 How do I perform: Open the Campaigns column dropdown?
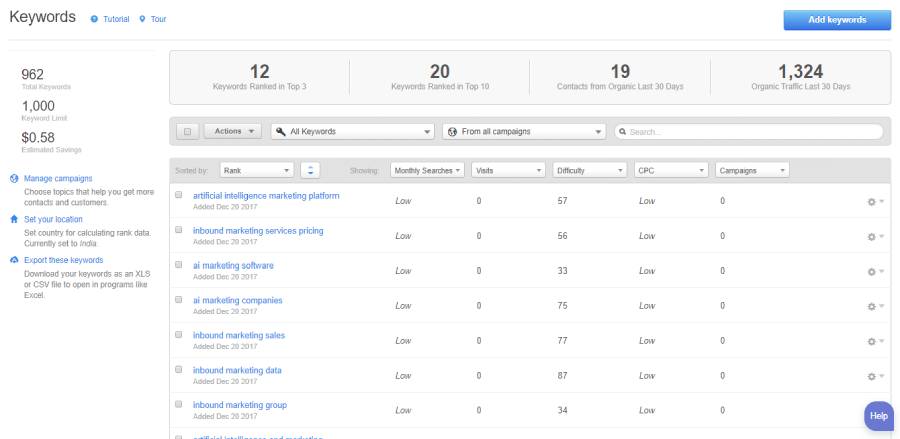pos(752,170)
